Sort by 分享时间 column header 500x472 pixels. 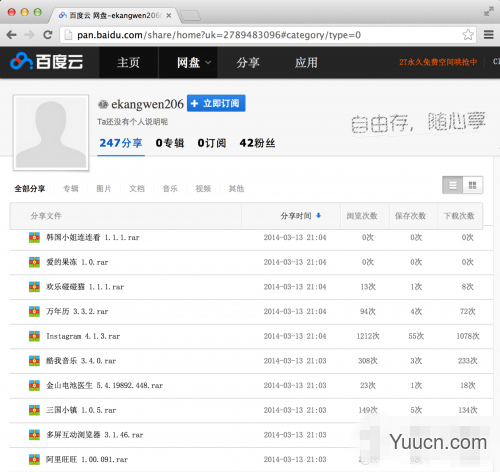(x=296, y=216)
